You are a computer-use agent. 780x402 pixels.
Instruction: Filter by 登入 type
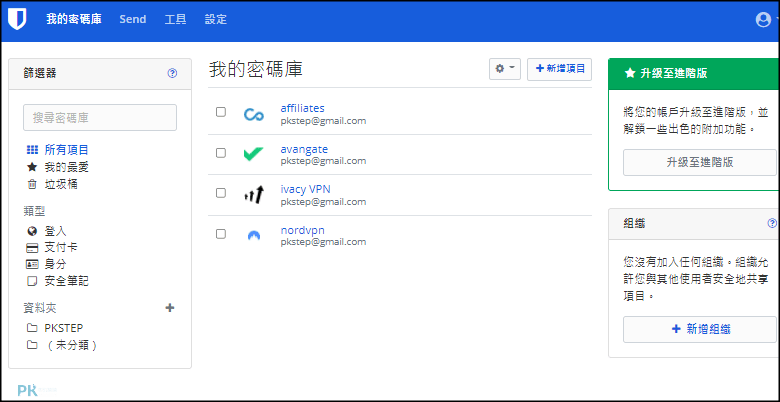pyautogui.click(x=55, y=231)
